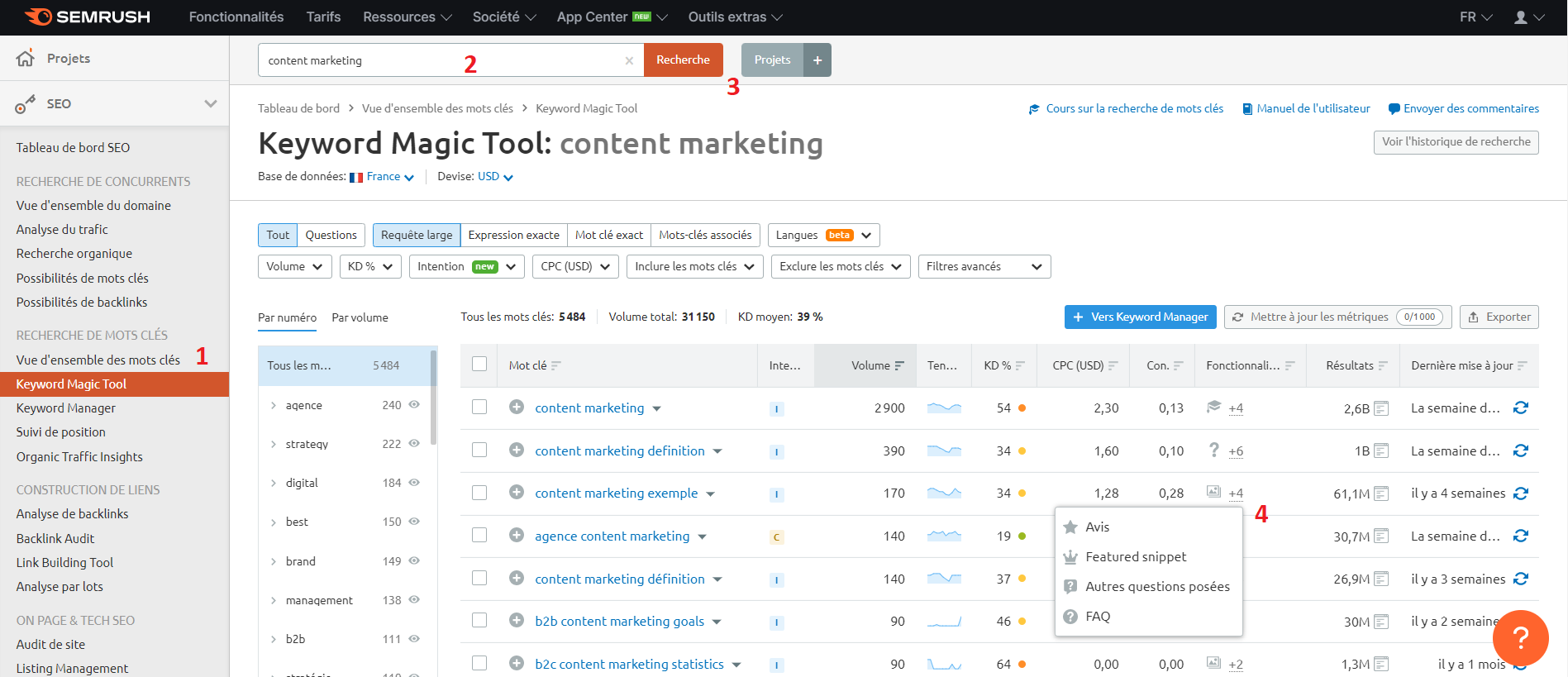Add 'b2b content marketing goals' with plus icon

(517, 620)
